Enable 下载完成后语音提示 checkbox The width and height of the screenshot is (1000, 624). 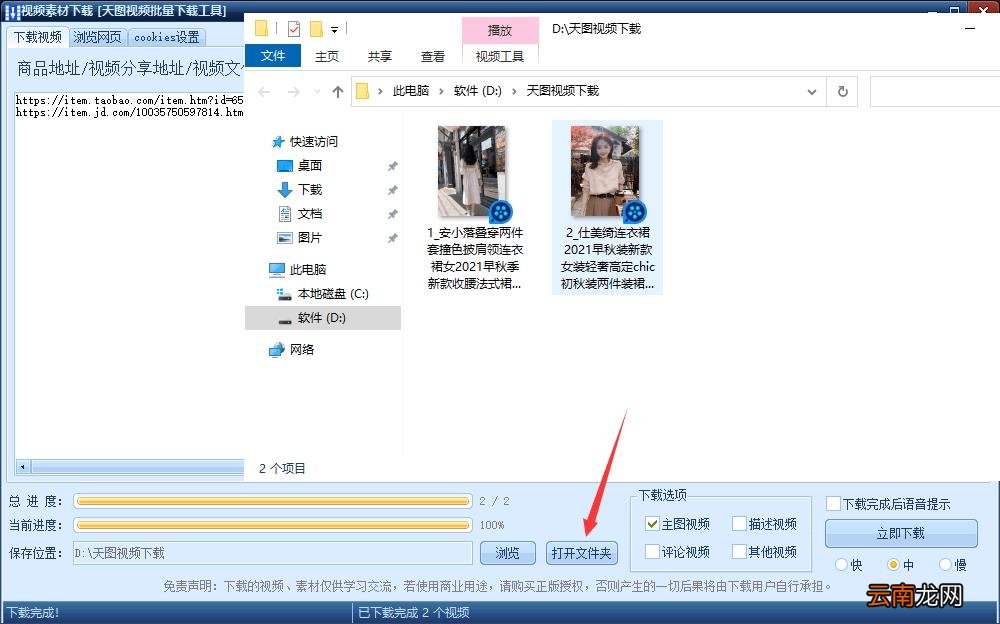(x=833, y=503)
